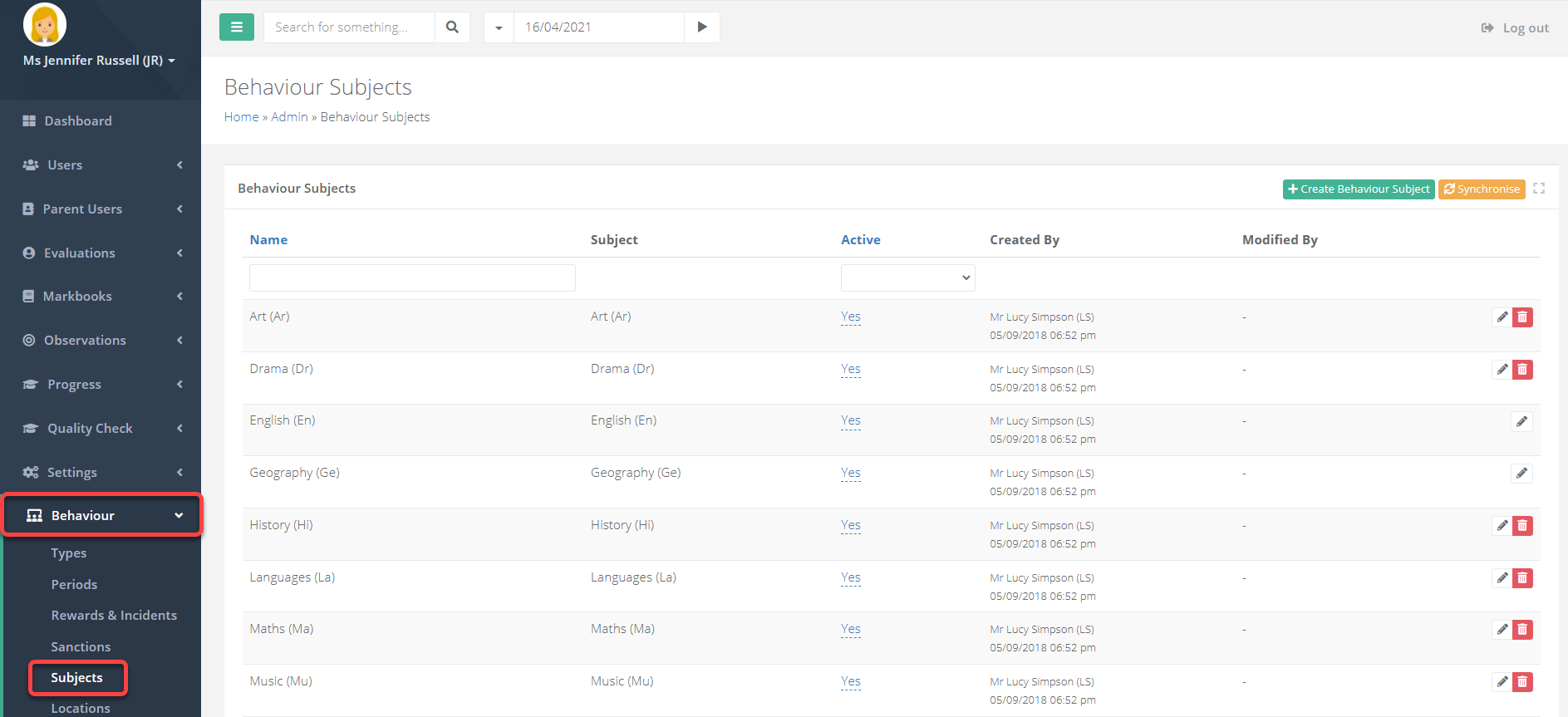This screenshot has height=717, width=1568.
Task: Open Sanctions under Behaviour
Action: [x=81, y=646]
